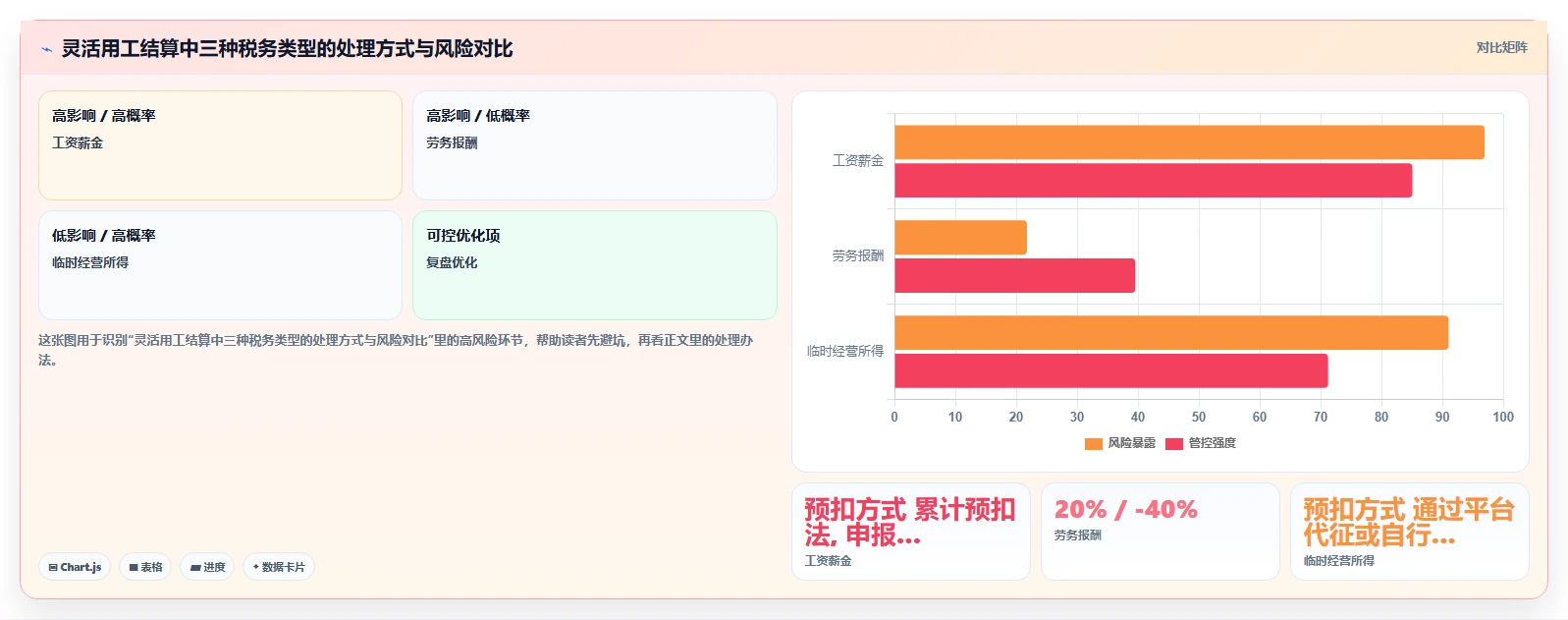The image size is (1568, 620).
Task: Select the 高影响 / 高概率 工资薪金 card
Action: click(x=220, y=145)
